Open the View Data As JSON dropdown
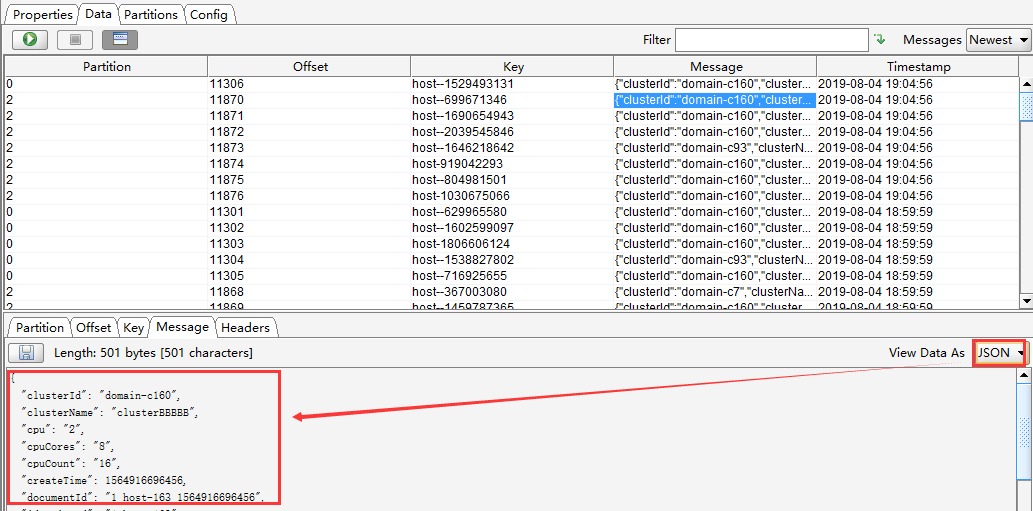The height and width of the screenshot is (511, 1033). (x=1000, y=353)
